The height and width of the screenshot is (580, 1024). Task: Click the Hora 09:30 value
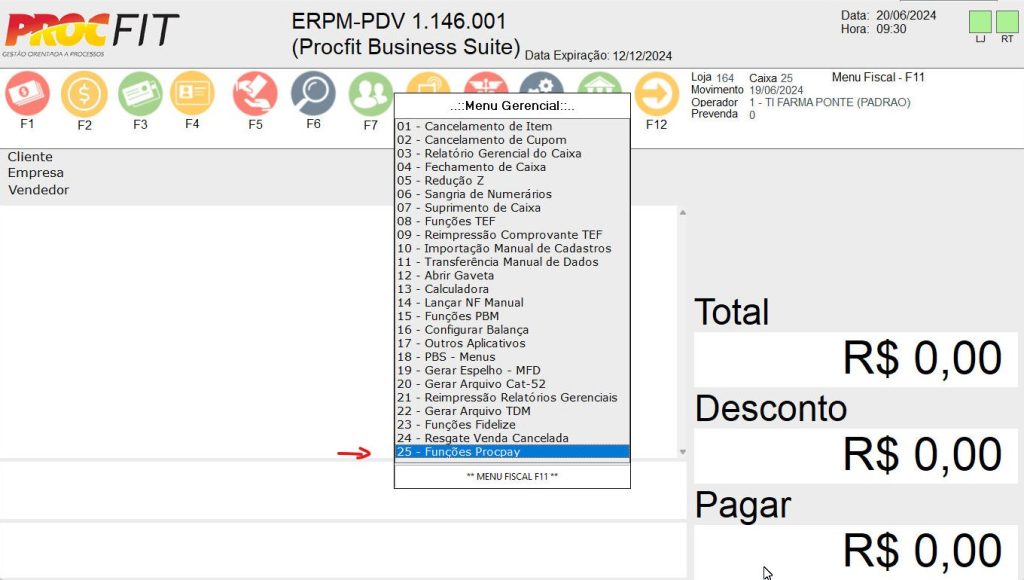click(891, 29)
